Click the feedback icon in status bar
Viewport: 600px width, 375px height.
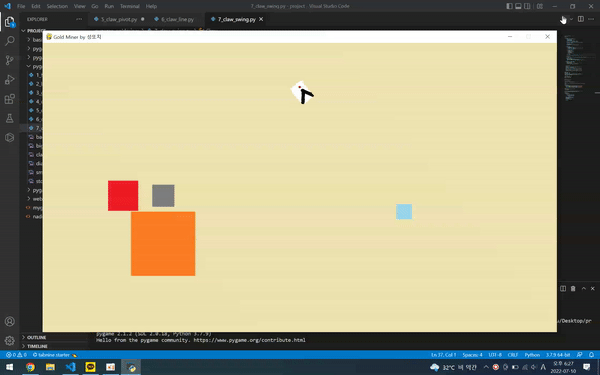pyautogui.click(x=580, y=355)
